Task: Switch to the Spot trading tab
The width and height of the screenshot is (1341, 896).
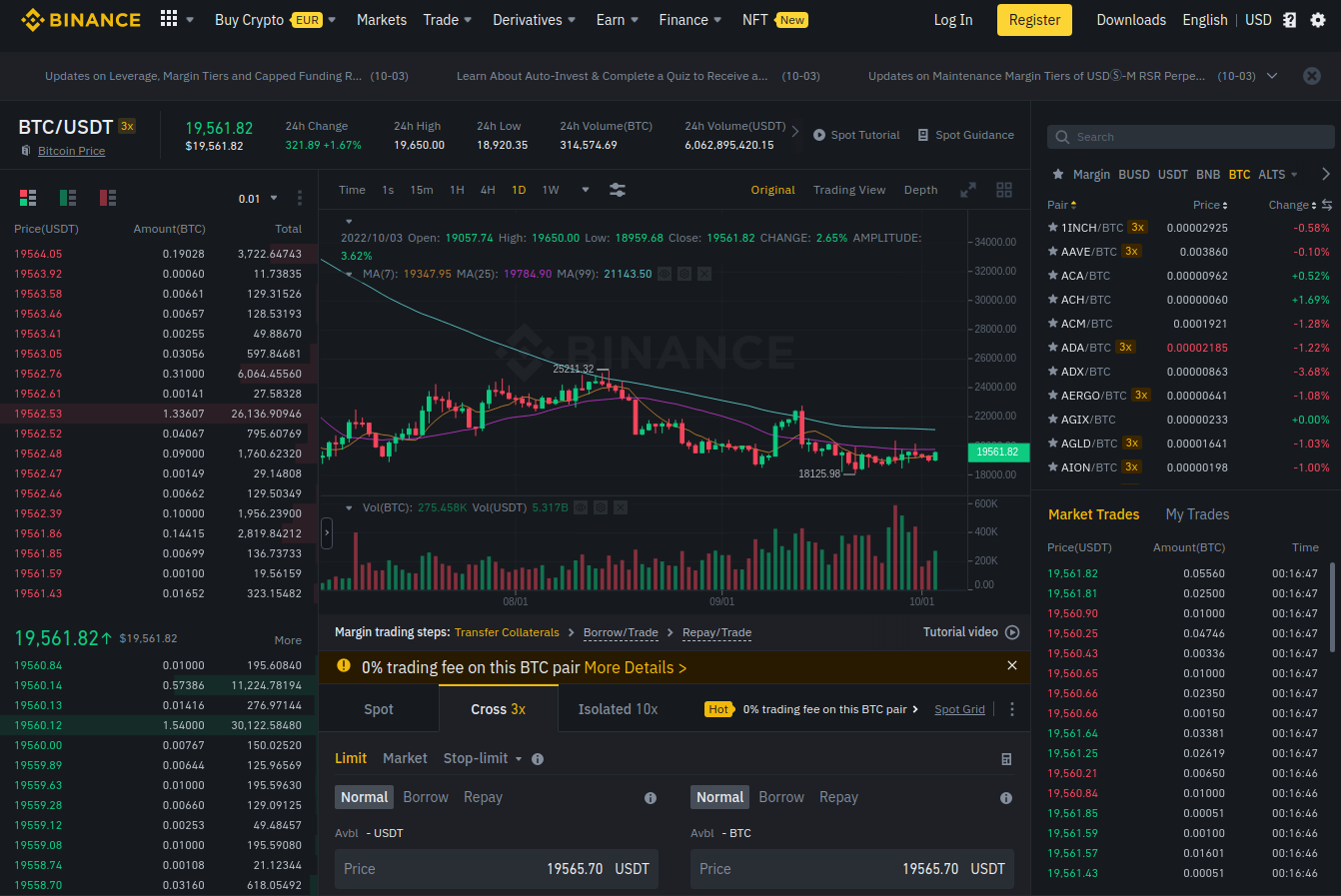Action: [x=379, y=709]
